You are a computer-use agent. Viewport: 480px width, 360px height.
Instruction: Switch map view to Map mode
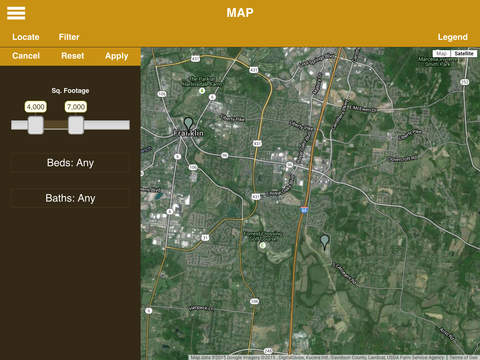click(441, 53)
